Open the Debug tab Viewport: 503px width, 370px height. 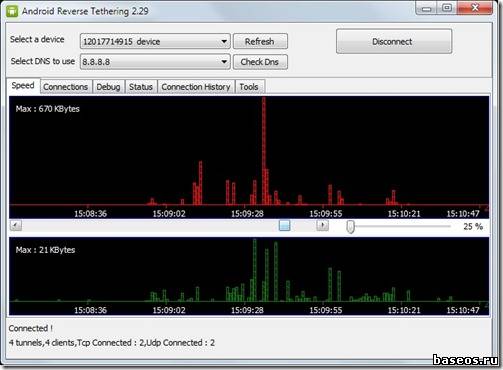point(108,87)
